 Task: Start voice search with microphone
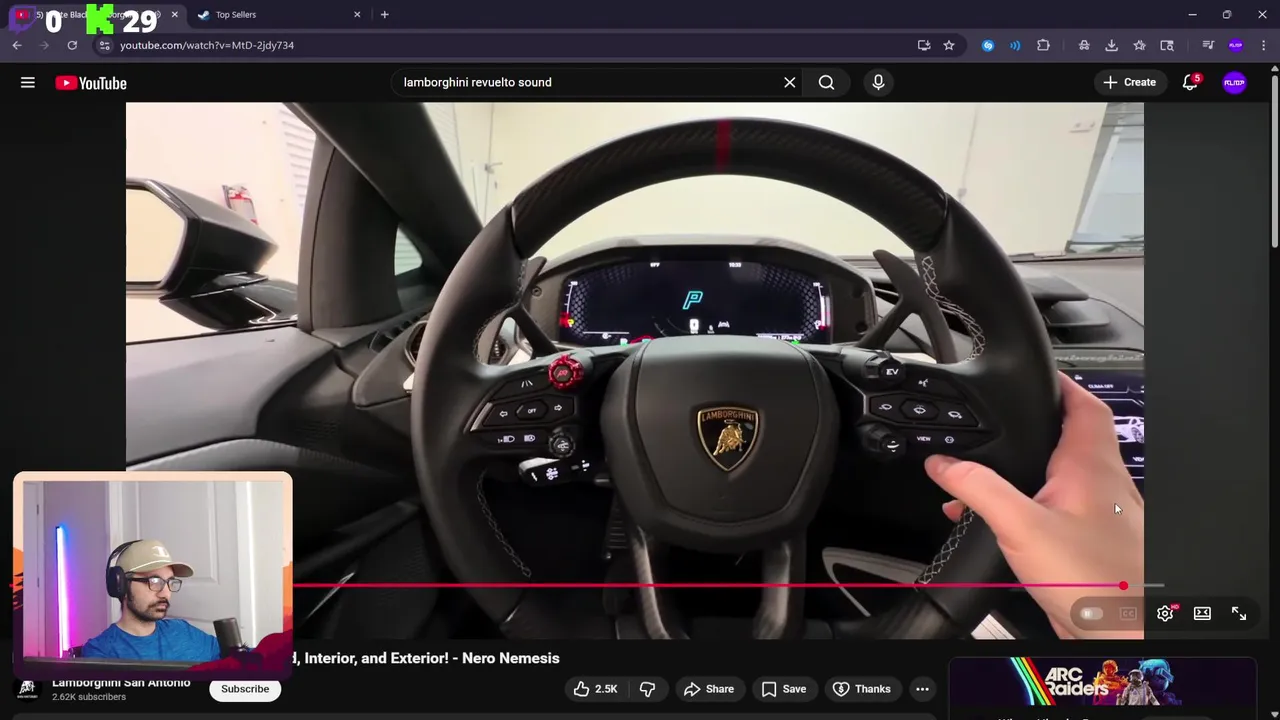point(878,82)
